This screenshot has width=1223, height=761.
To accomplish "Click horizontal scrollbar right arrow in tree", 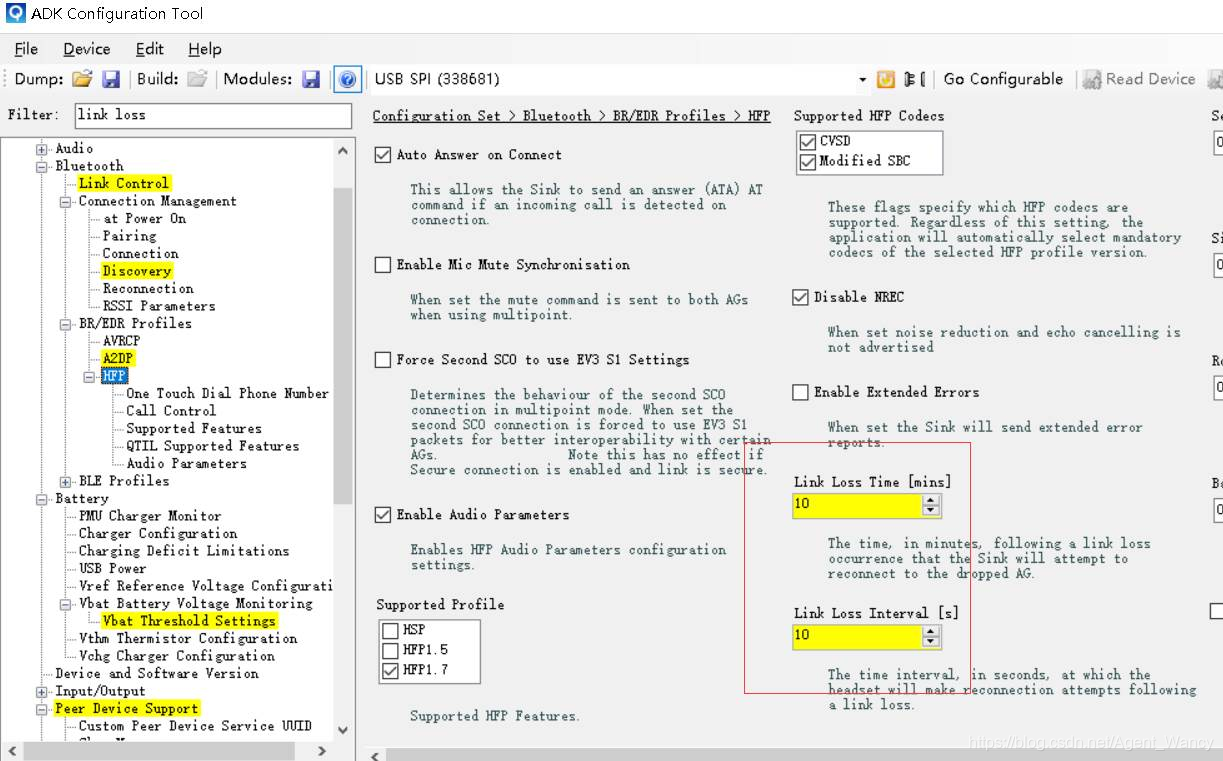I will [x=322, y=750].
